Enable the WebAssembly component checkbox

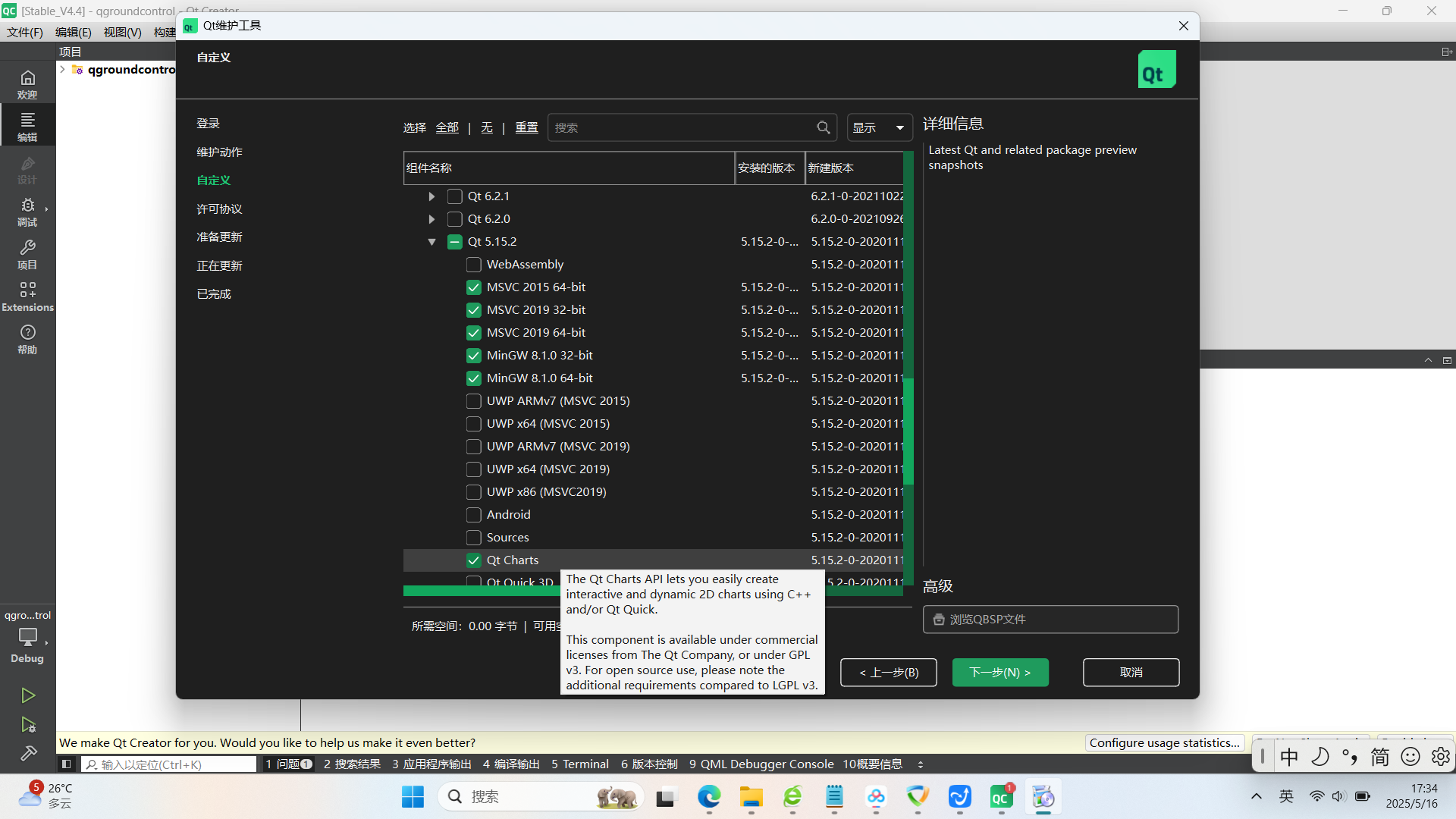[x=474, y=265]
